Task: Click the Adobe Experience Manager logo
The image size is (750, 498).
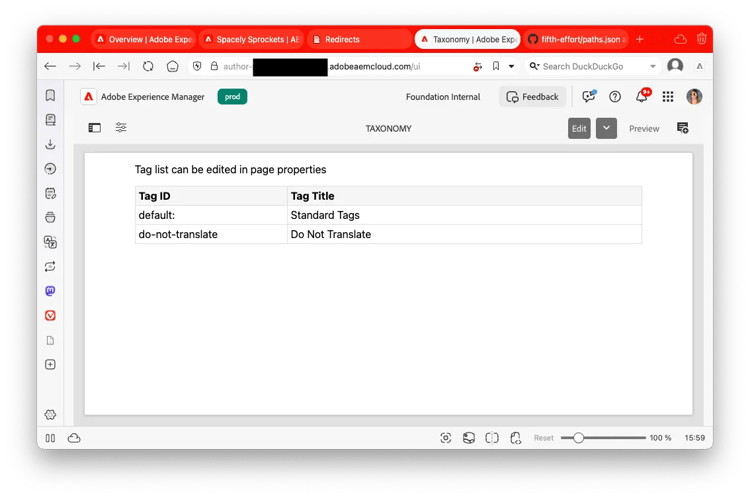Action: pyautogui.click(x=88, y=97)
